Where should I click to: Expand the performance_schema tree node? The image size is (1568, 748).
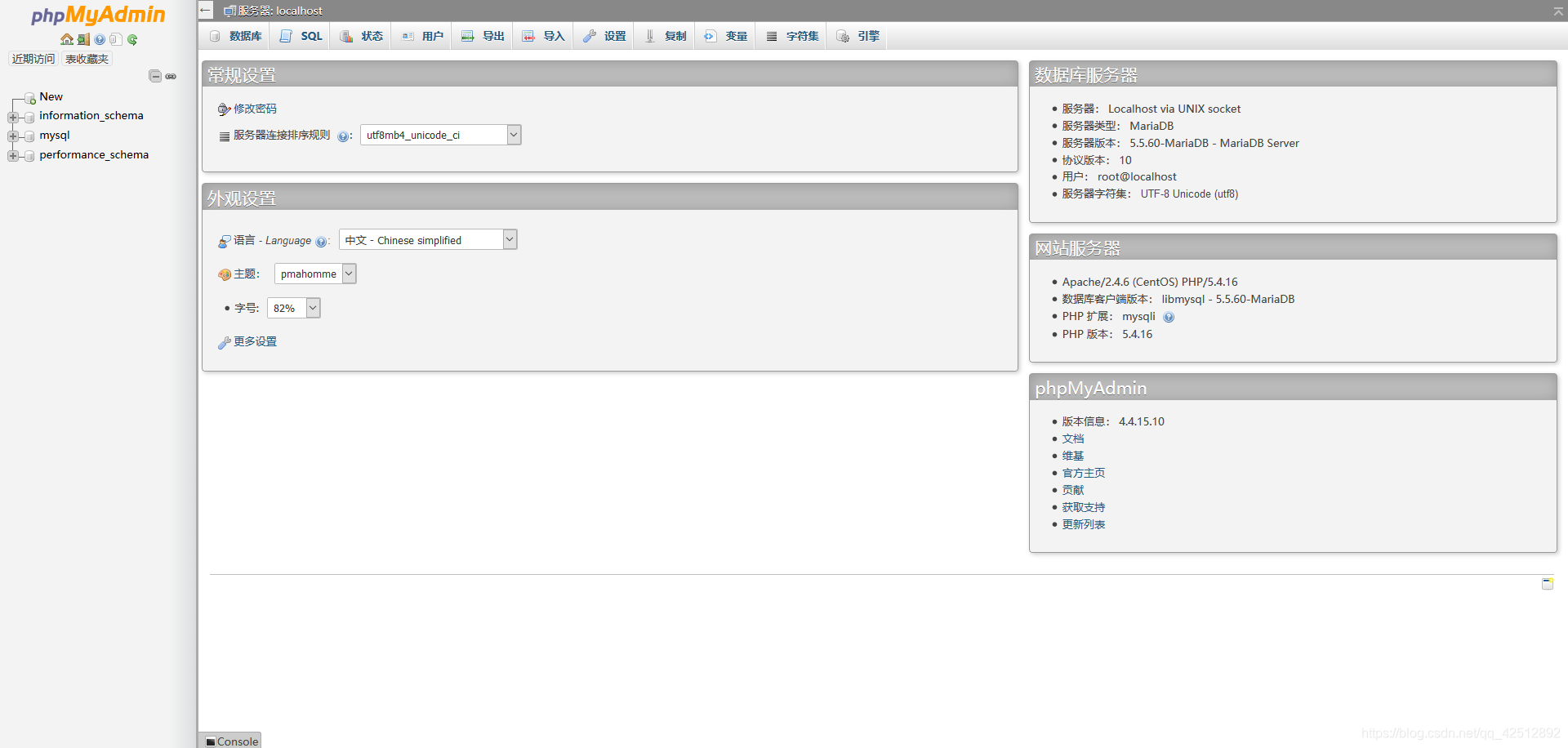(13, 156)
